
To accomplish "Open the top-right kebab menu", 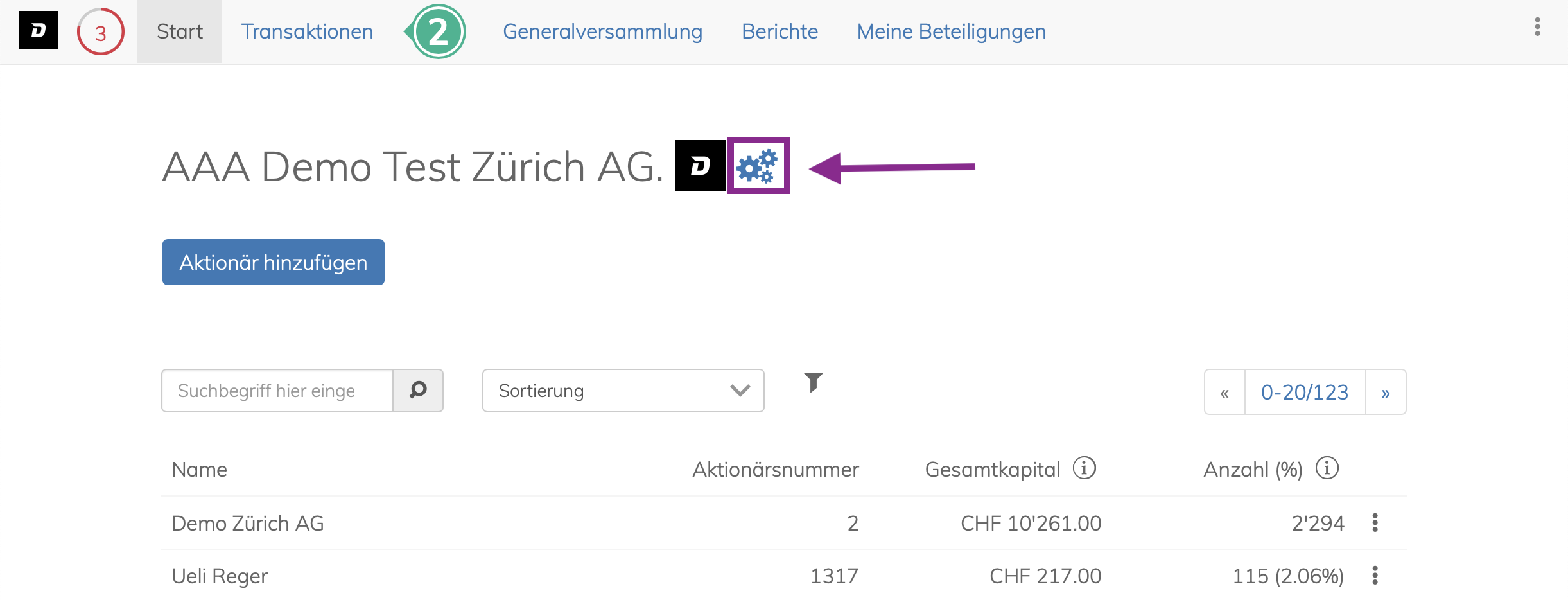I will [1537, 27].
